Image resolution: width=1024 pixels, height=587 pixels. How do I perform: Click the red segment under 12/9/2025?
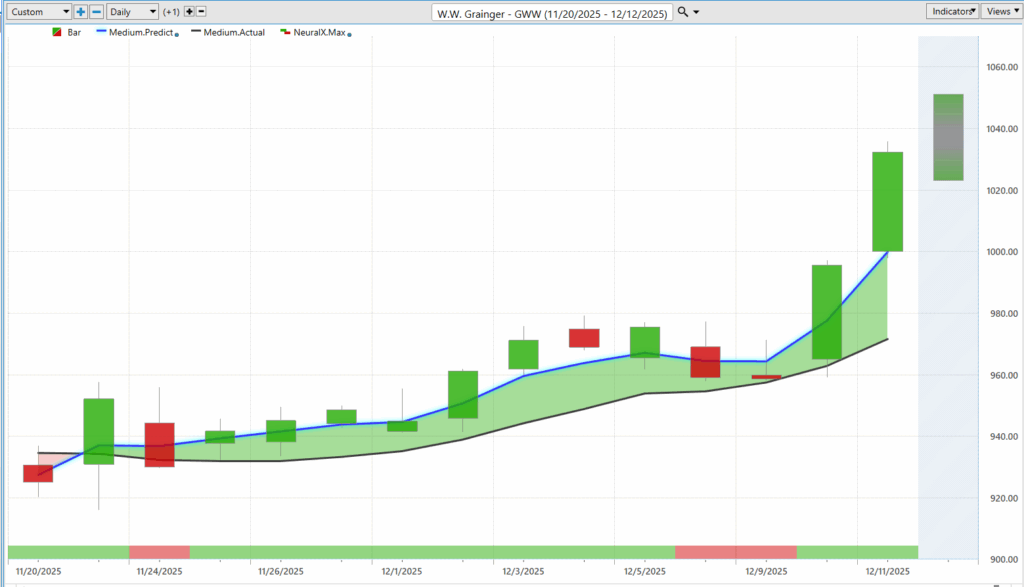[736, 552]
